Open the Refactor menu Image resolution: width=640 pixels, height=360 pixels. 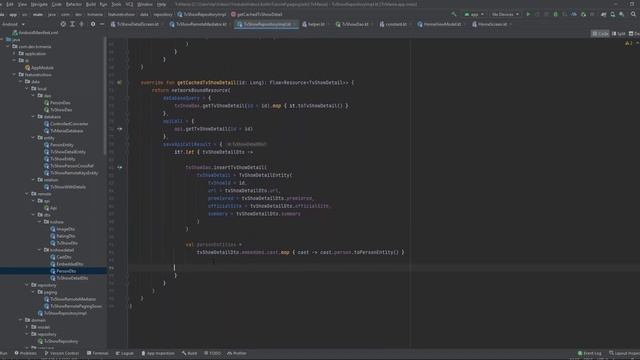pyautogui.click(x=73, y=4)
